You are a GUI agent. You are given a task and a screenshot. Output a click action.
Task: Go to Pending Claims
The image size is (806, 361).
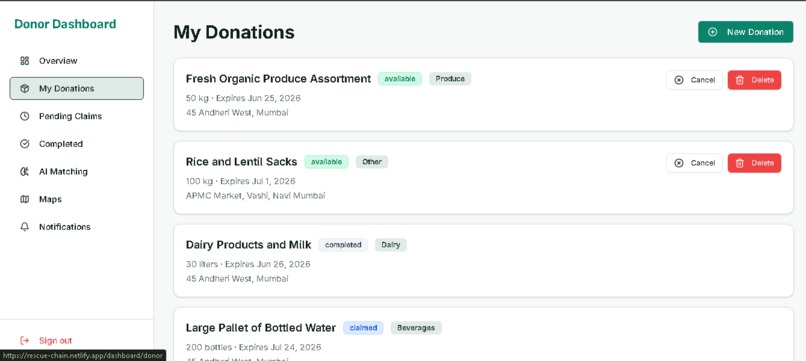point(77,116)
